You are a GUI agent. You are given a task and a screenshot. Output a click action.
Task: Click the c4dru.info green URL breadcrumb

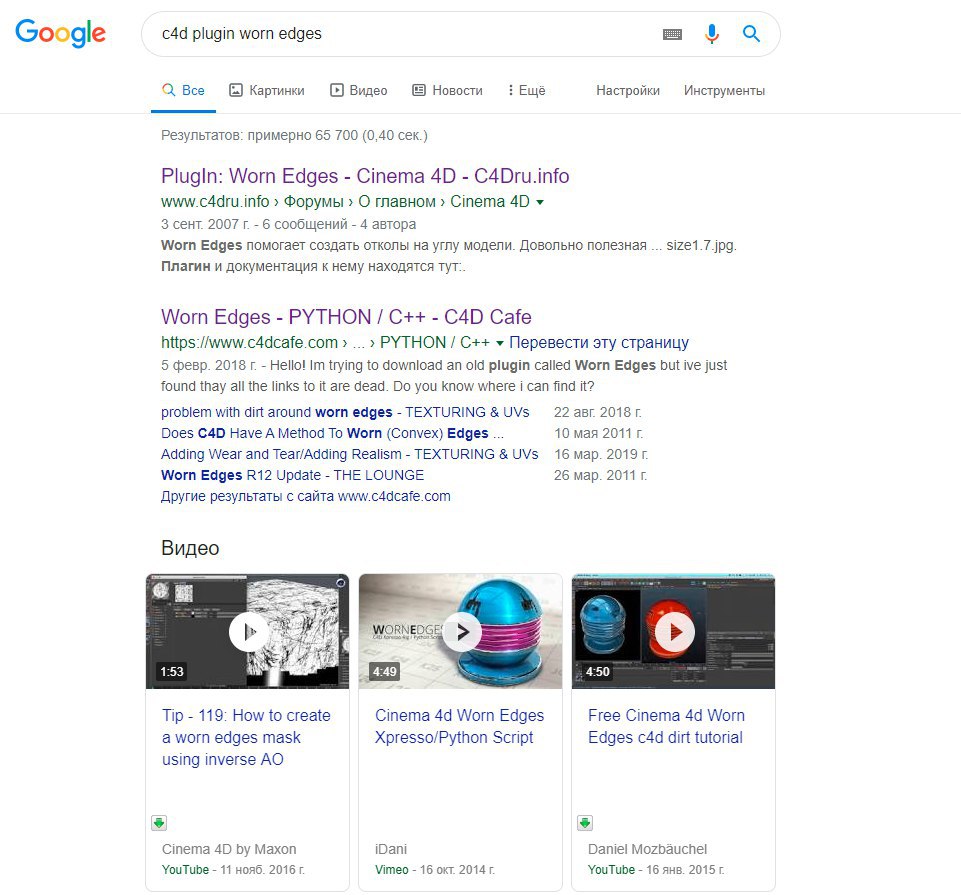click(x=345, y=202)
